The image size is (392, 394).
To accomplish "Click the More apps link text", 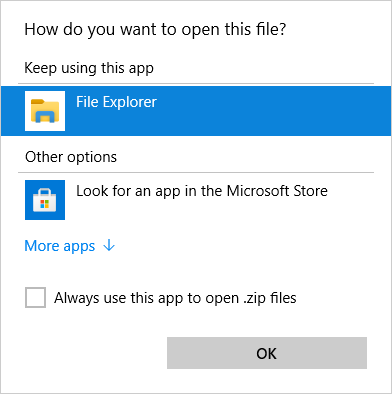I will click(x=60, y=246).
